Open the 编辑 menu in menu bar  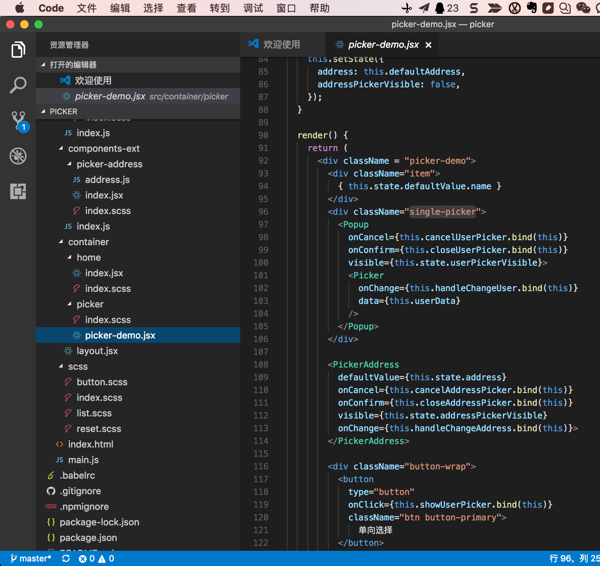point(120,8)
